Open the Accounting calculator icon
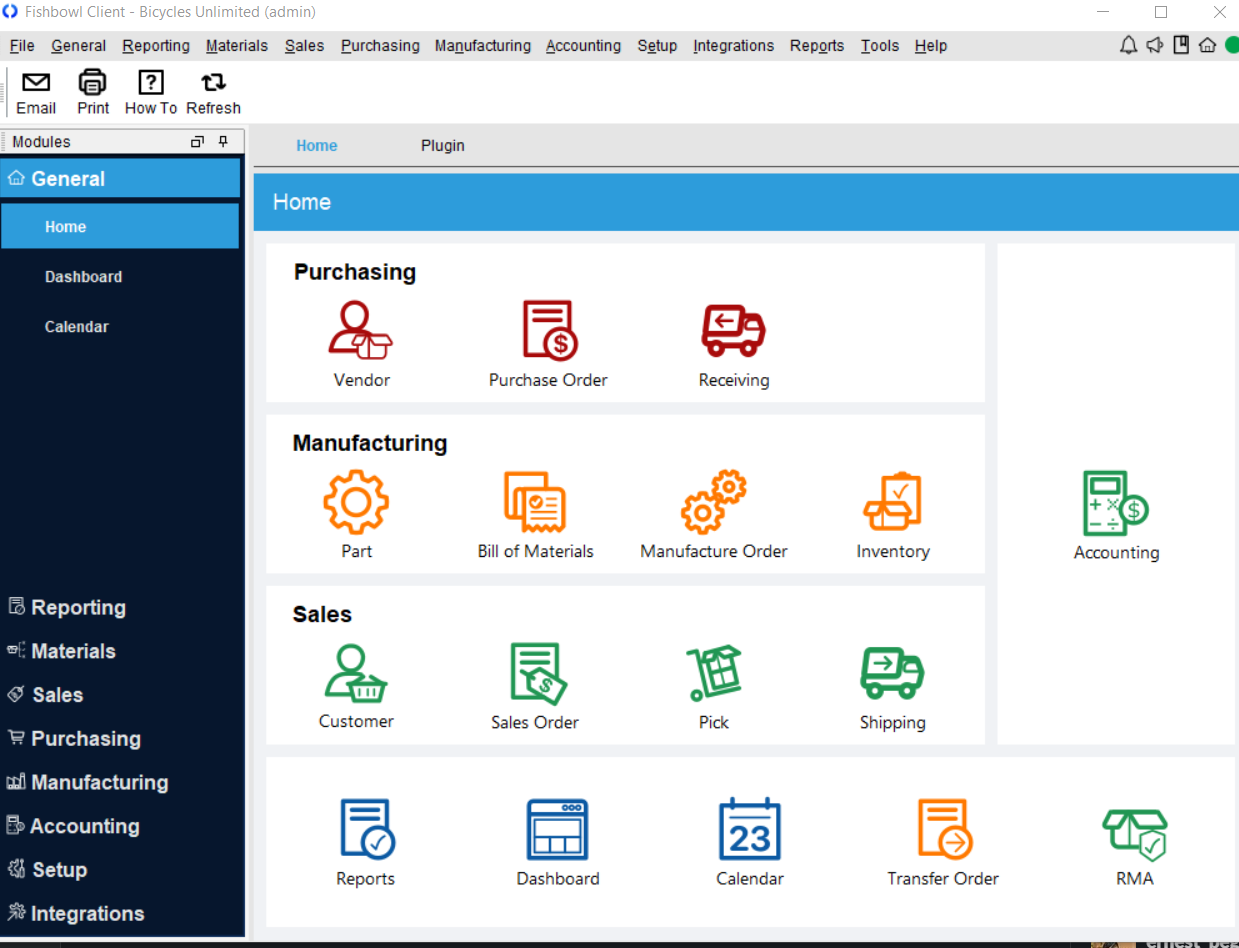This screenshot has width=1239, height=948. (x=1116, y=504)
